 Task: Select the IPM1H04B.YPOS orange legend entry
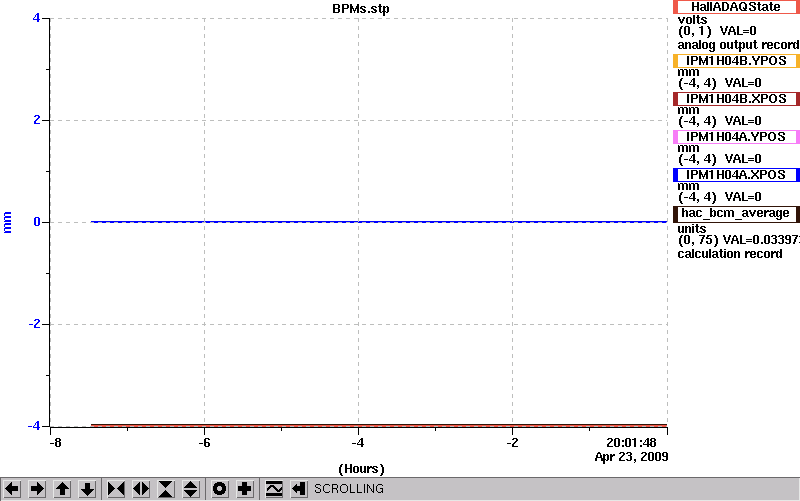tap(736, 61)
